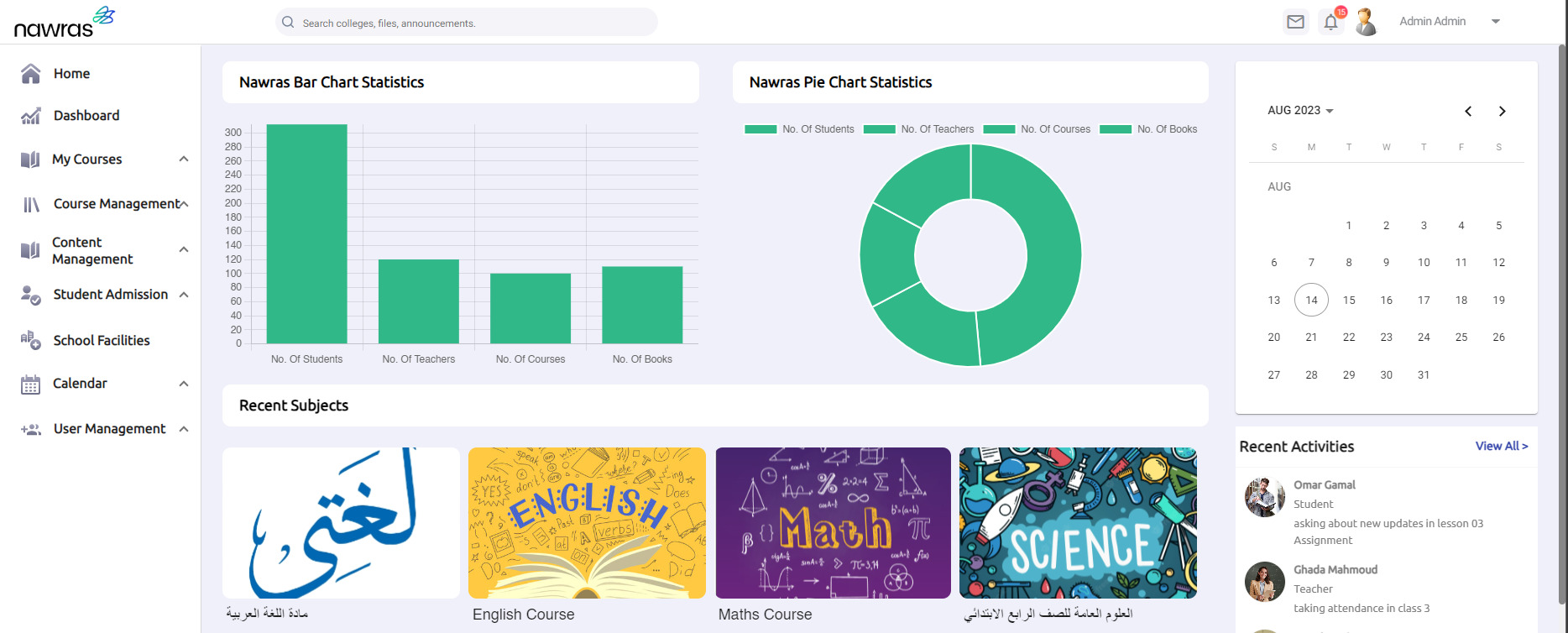Click Ghada Mahmoud's profile photo

coord(1265,582)
